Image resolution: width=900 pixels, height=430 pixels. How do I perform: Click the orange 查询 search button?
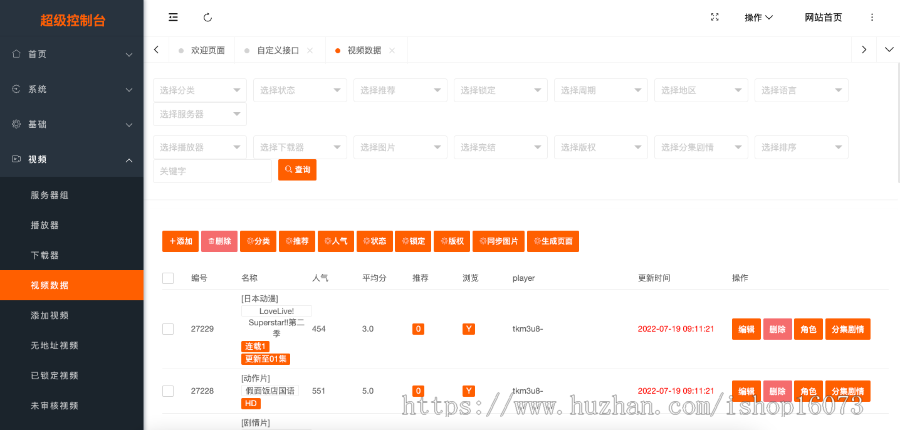pos(297,170)
